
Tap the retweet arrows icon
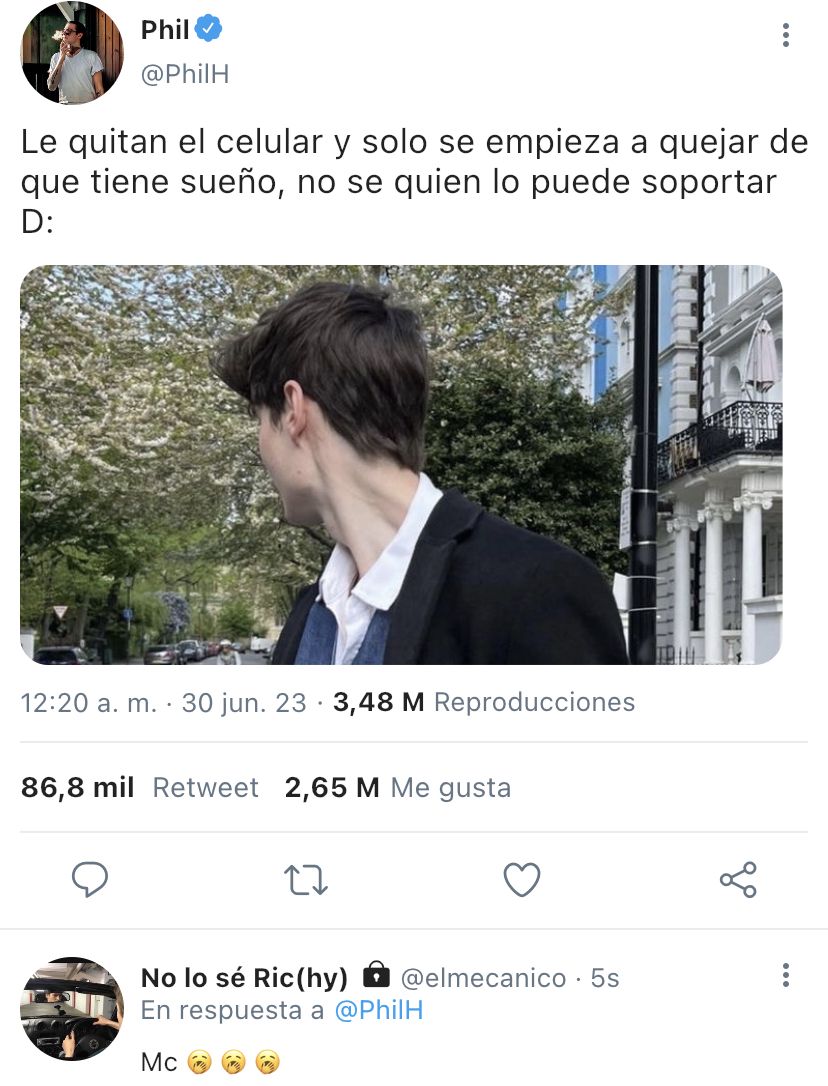[306, 880]
